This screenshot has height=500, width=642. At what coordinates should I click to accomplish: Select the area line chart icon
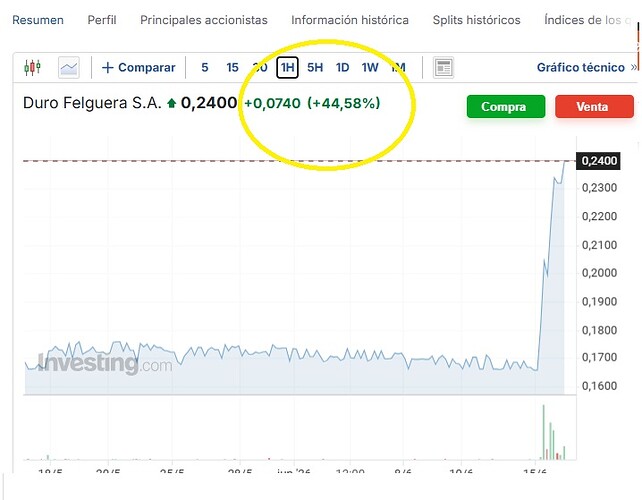(x=69, y=68)
